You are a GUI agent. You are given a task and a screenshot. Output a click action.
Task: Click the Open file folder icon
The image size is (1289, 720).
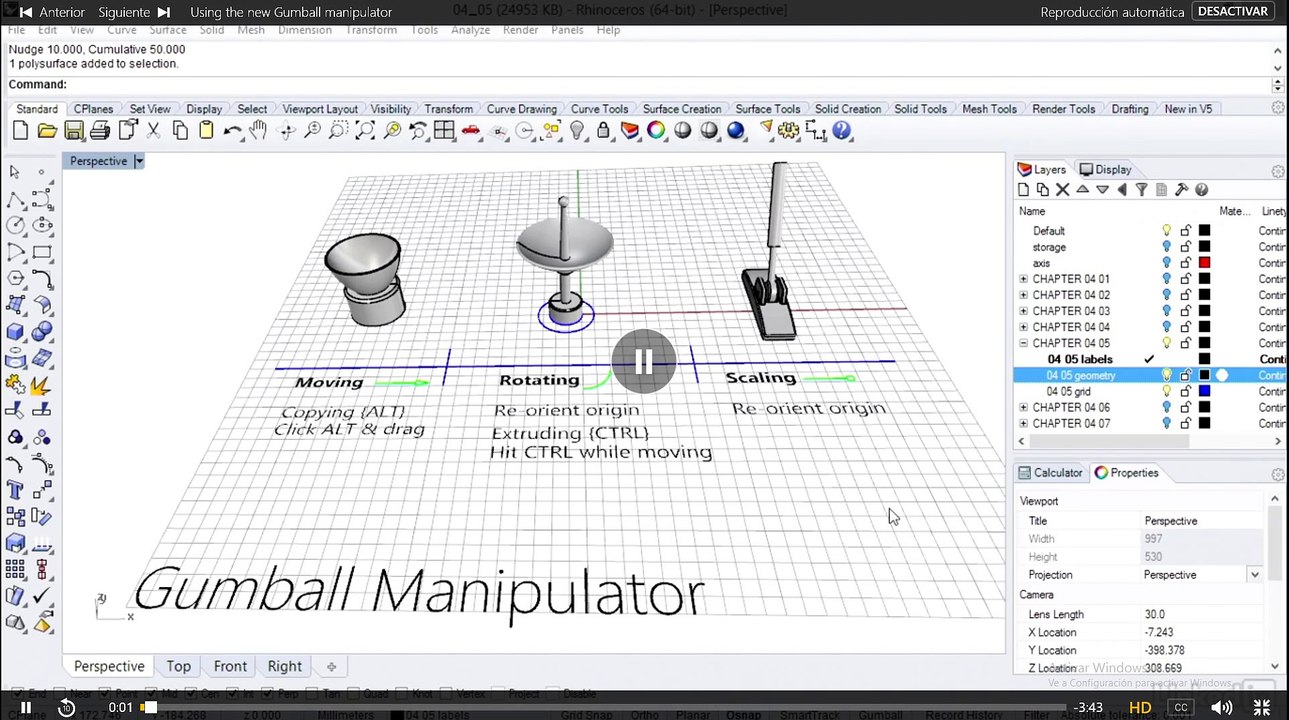(x=47, y=131)
